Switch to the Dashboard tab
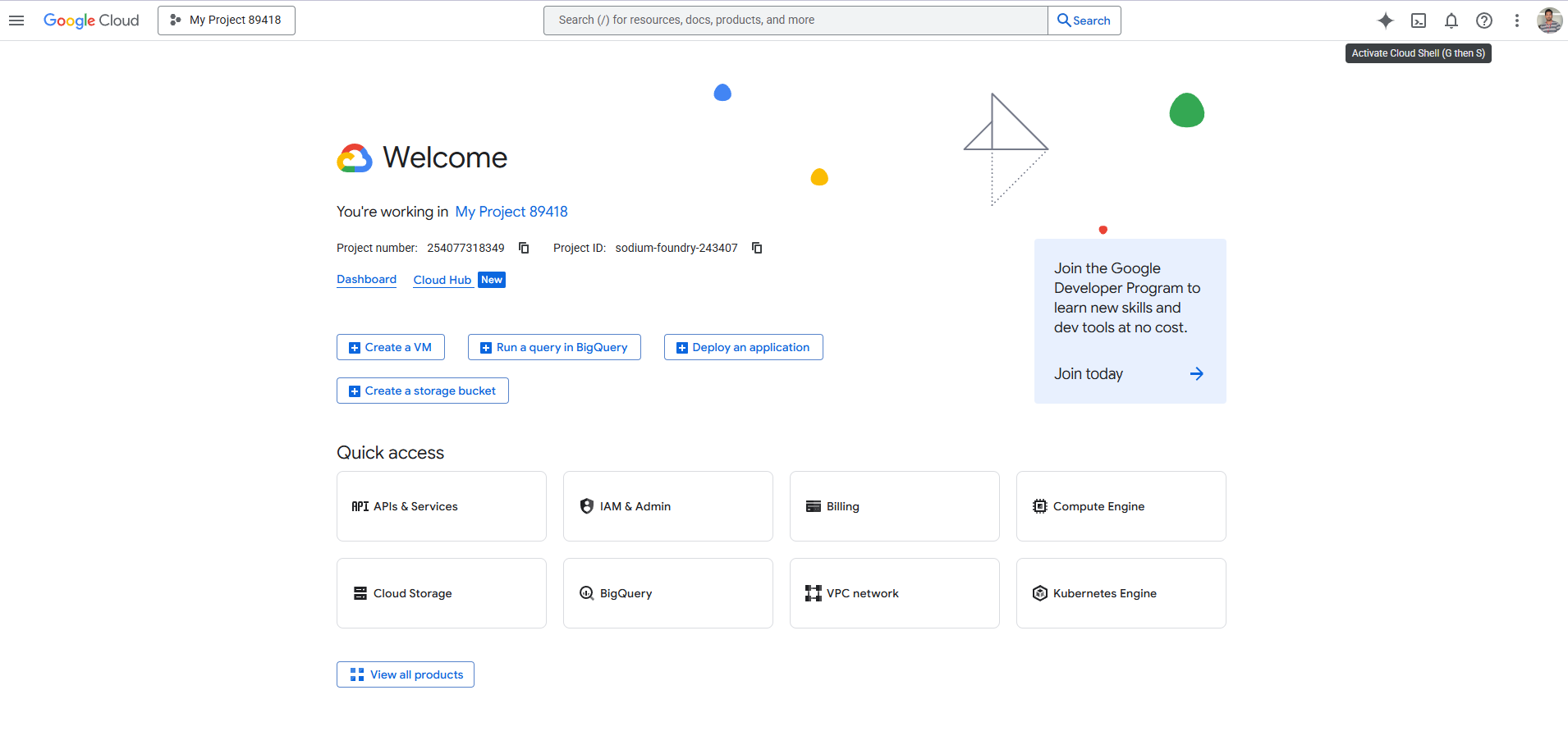Image resolution: width=1568 pixels, height=745 pixels. point(366,279)
